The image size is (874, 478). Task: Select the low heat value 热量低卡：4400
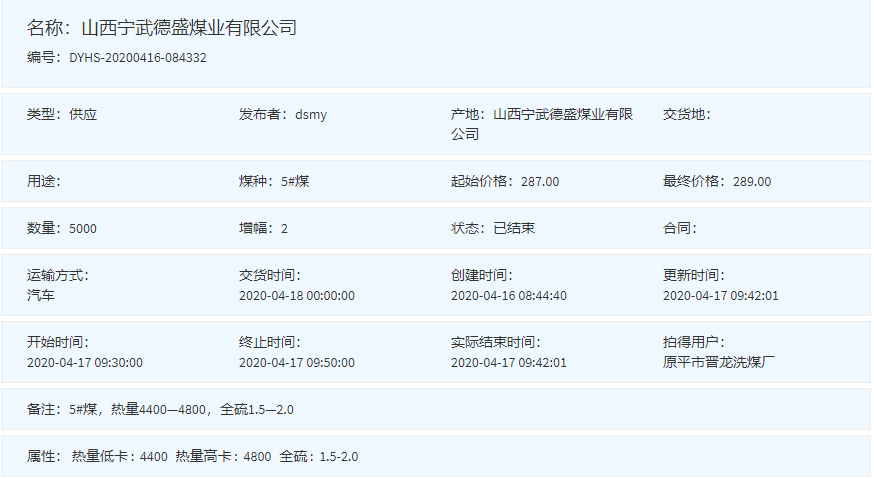pyautogui.click(x=119, y=456)
